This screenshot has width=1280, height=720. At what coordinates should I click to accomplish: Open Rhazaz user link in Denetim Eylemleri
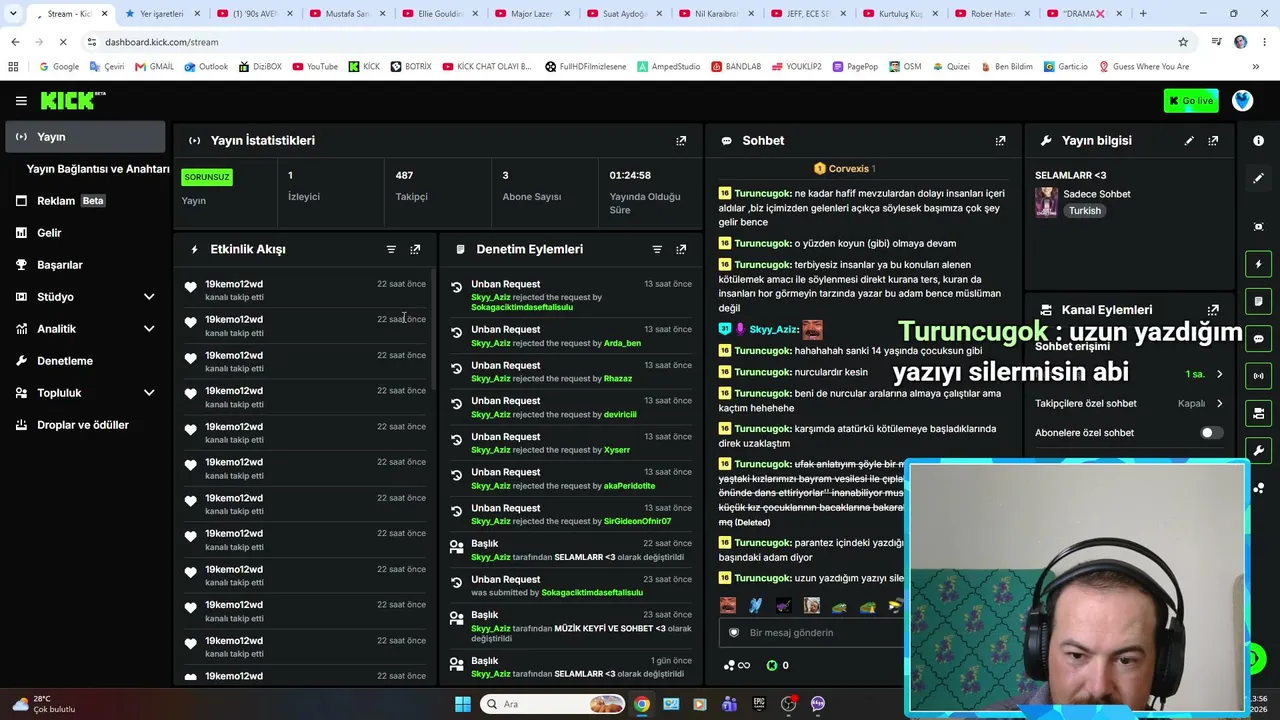618,379
